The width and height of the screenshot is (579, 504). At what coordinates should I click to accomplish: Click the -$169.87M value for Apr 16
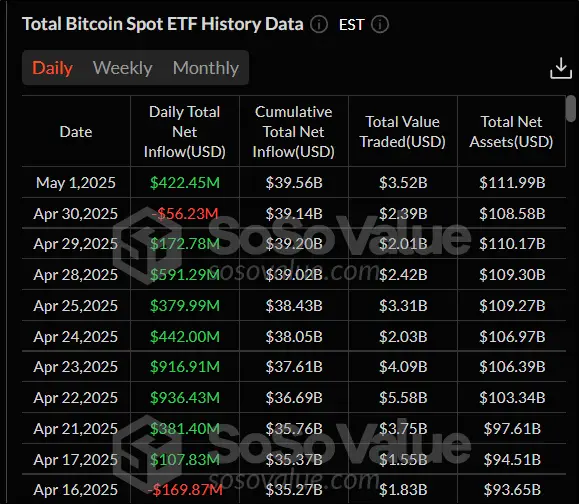[x=185, y=490]
